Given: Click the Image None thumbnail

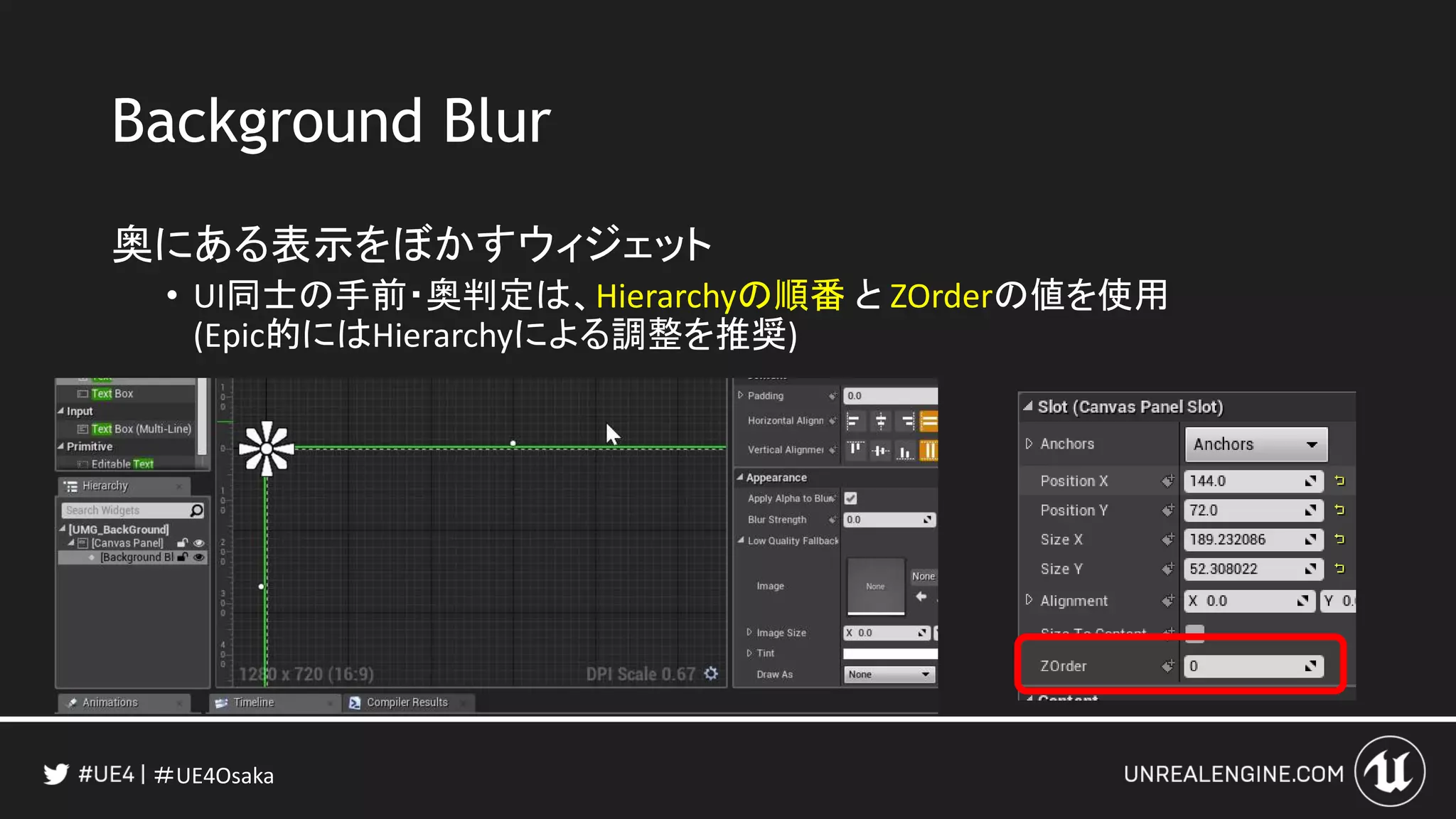Looking at the screenshot, I should [x=876, y=587].
